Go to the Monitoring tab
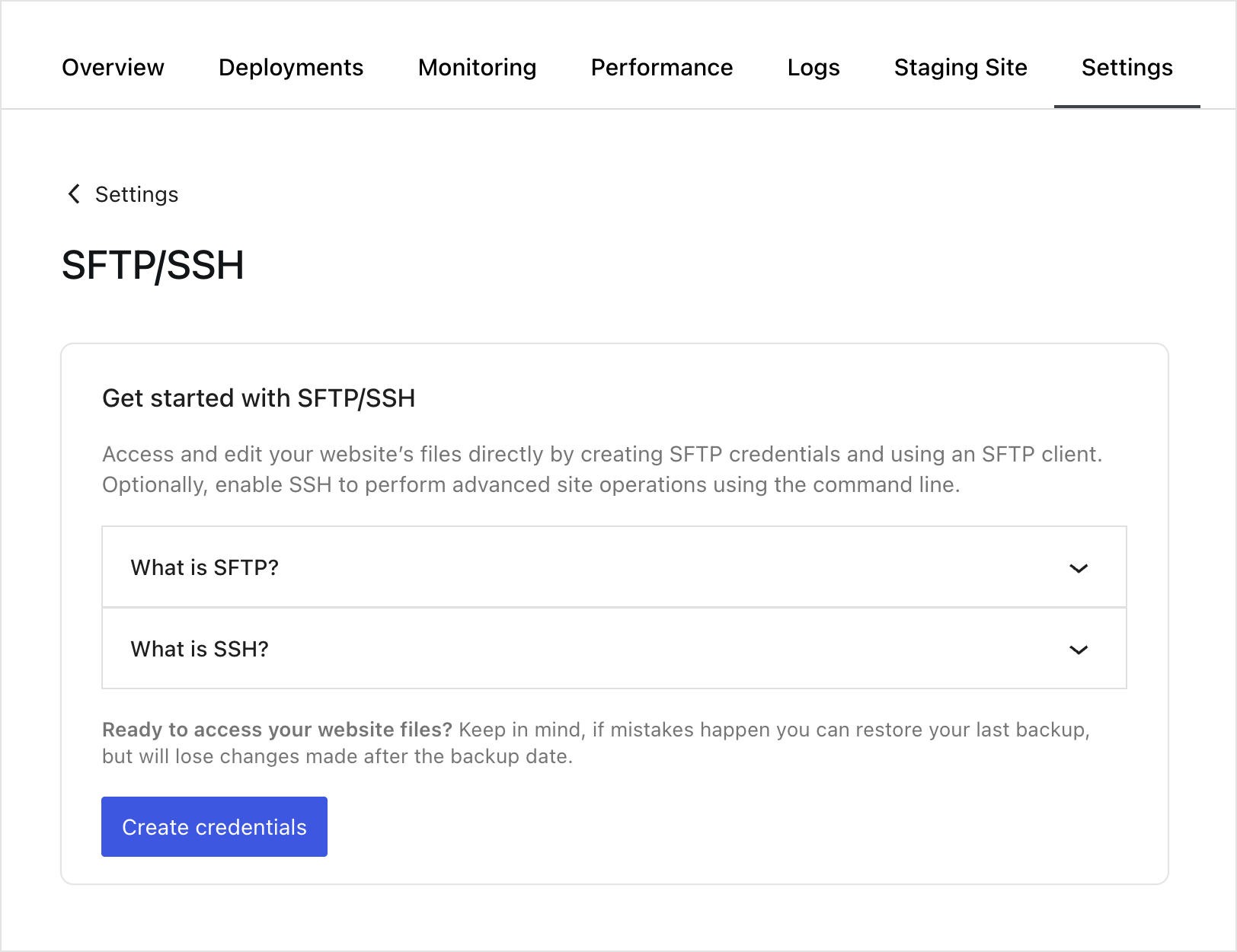 [x=477, y=67]
